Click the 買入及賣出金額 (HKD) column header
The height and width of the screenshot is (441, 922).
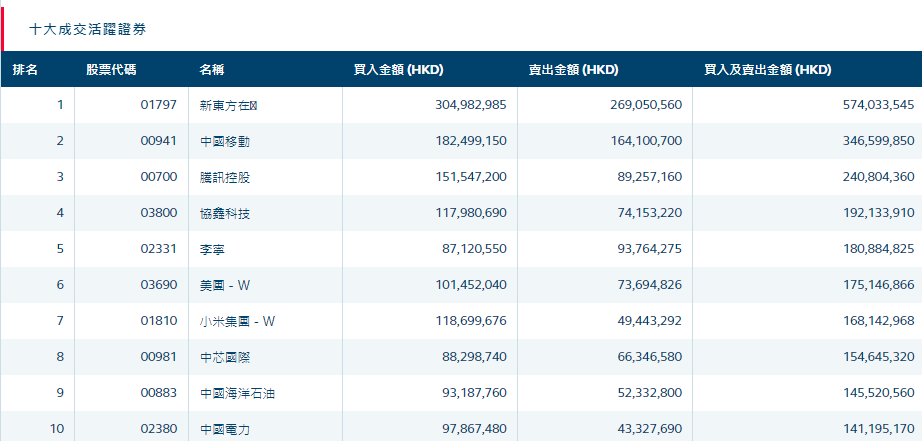pos(768,70)
